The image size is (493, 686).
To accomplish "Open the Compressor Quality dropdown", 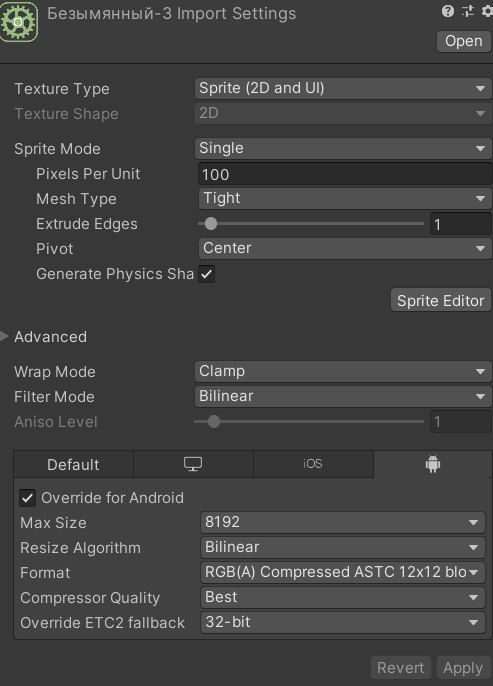I will point(343,598).
